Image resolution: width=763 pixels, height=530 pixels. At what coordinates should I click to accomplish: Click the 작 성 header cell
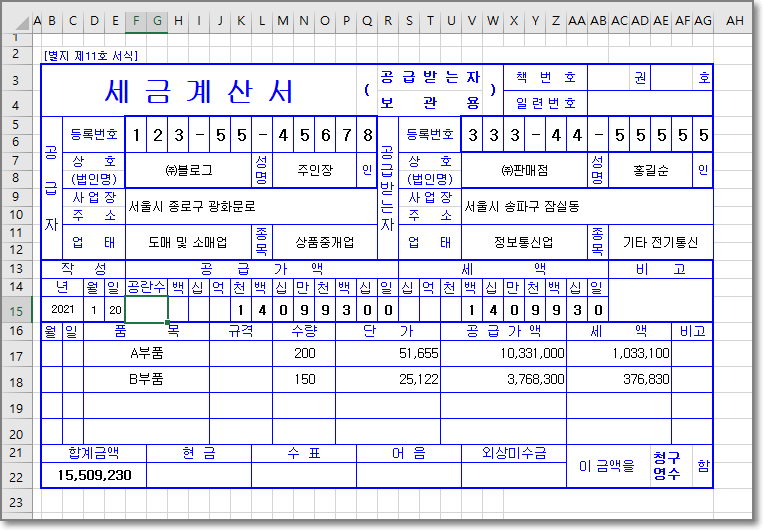point(84,269)
